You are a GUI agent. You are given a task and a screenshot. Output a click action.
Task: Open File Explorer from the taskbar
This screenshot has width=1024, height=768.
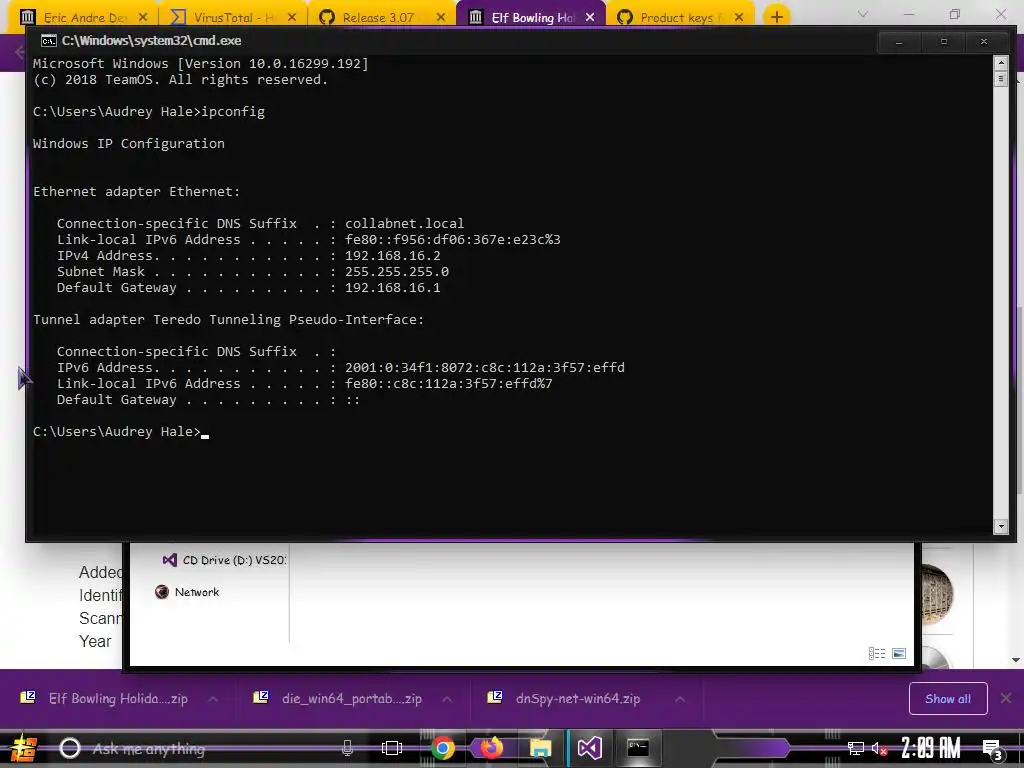click(540, 748)
